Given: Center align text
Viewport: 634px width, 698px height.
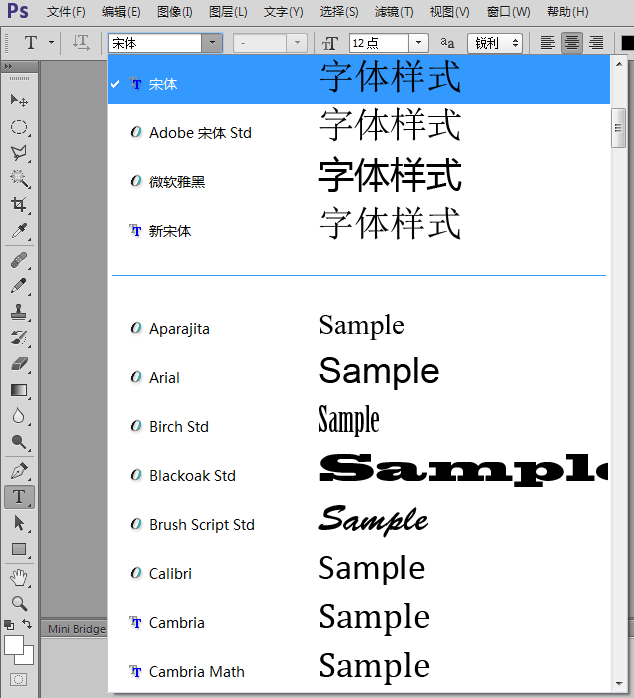Looking at the screenshot, I should click(x=572, y=43).
